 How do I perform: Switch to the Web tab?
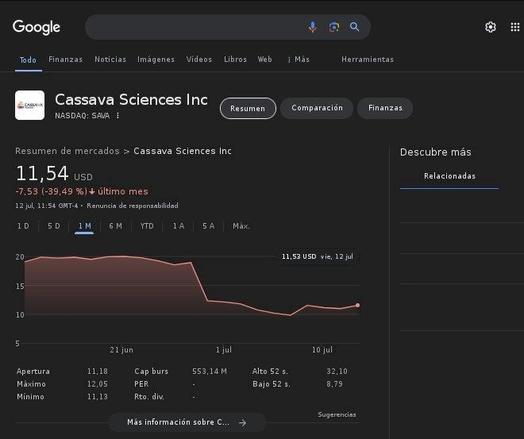[x=265, y=59]
